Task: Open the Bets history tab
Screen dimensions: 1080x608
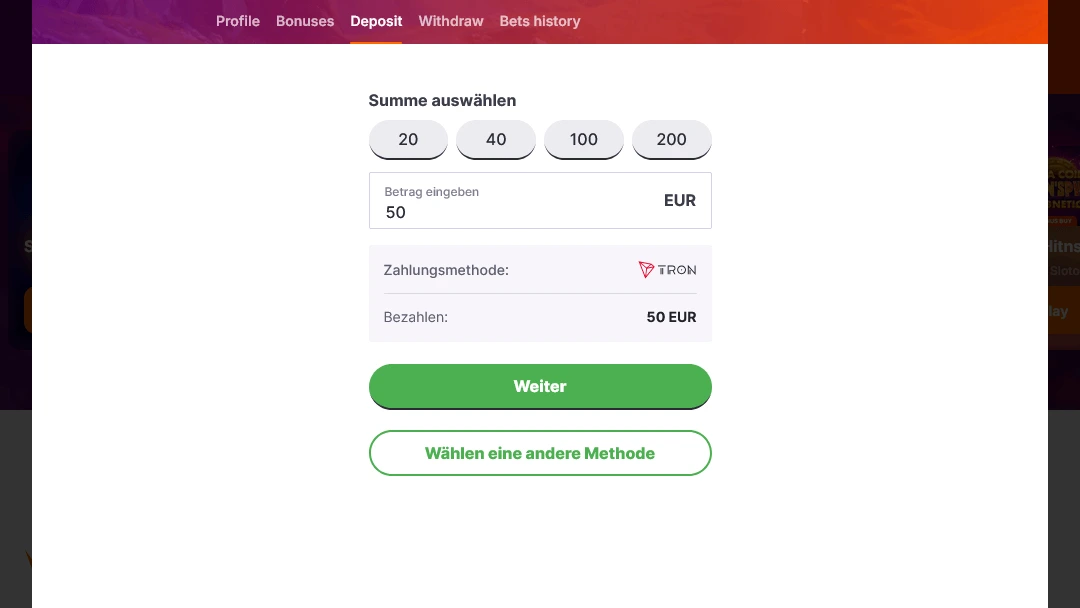Action: coord(540,21)
